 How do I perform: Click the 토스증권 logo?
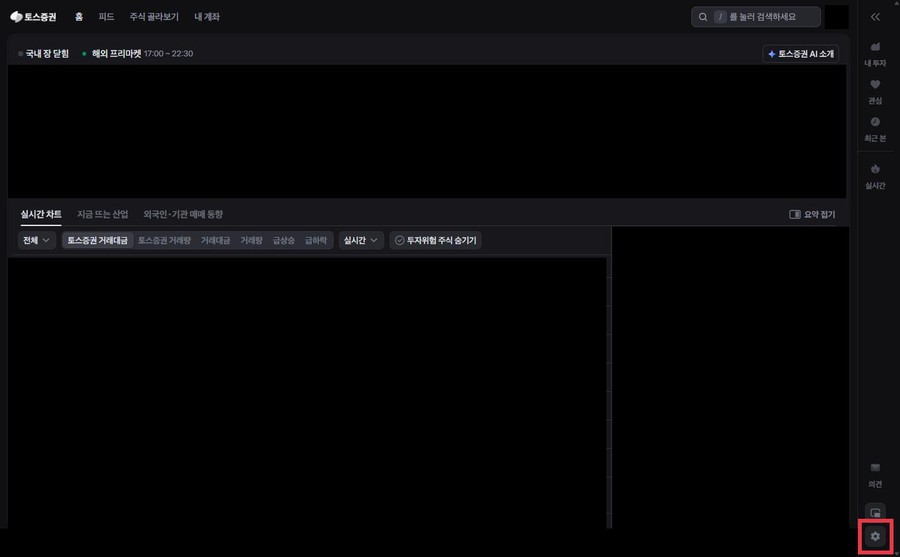[x=33, y=17]
